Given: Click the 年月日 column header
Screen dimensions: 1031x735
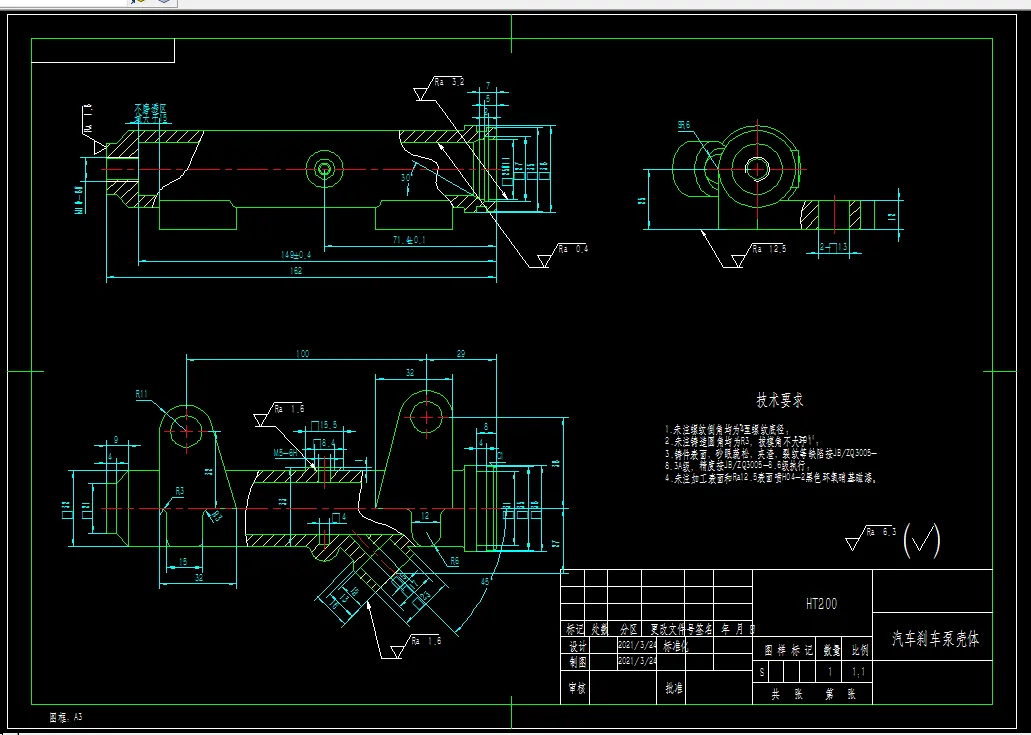Looking at the screenshot, I should [738, 629].
